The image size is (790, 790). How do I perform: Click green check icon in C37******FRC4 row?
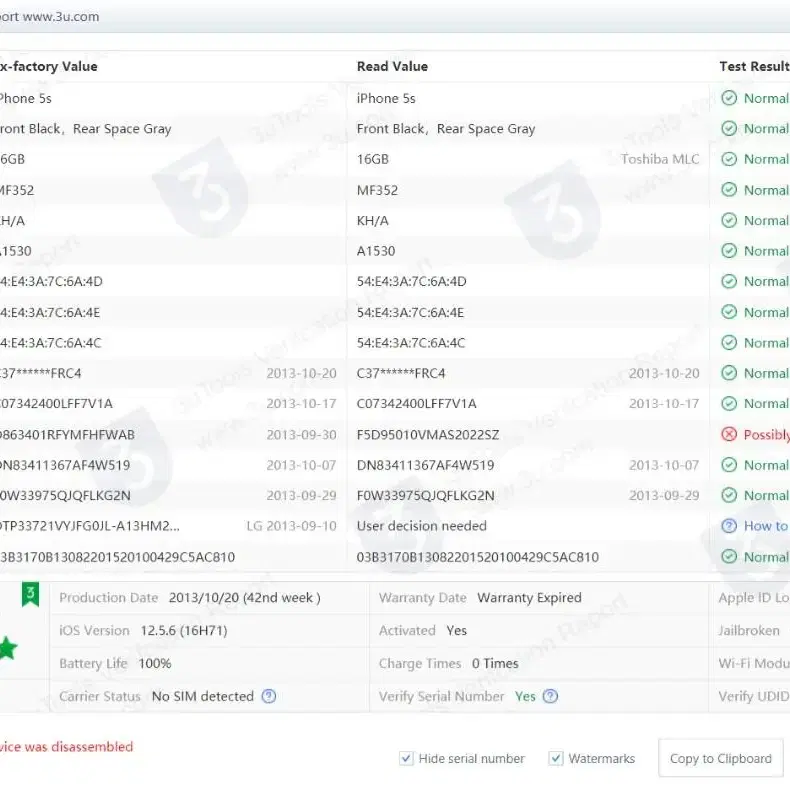pos(729,373)
